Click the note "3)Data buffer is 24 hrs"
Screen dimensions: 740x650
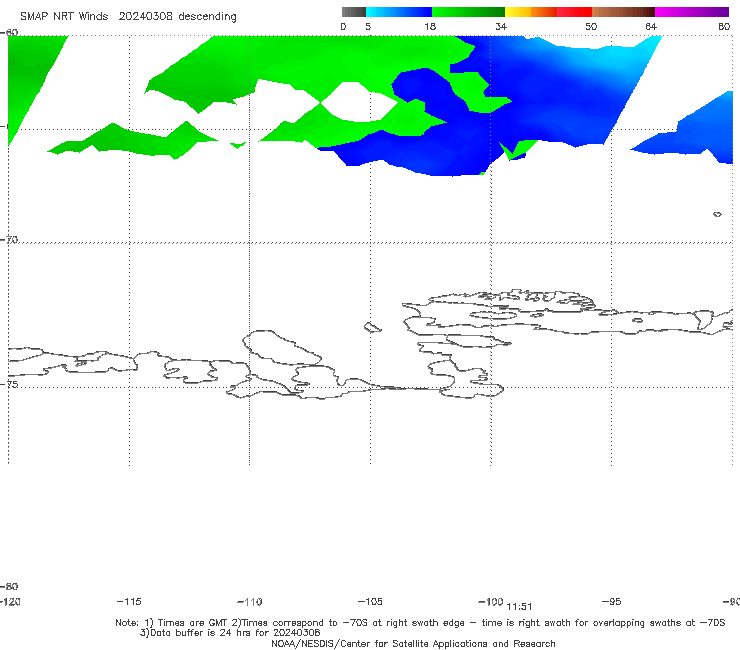click(x=230, y=633)
